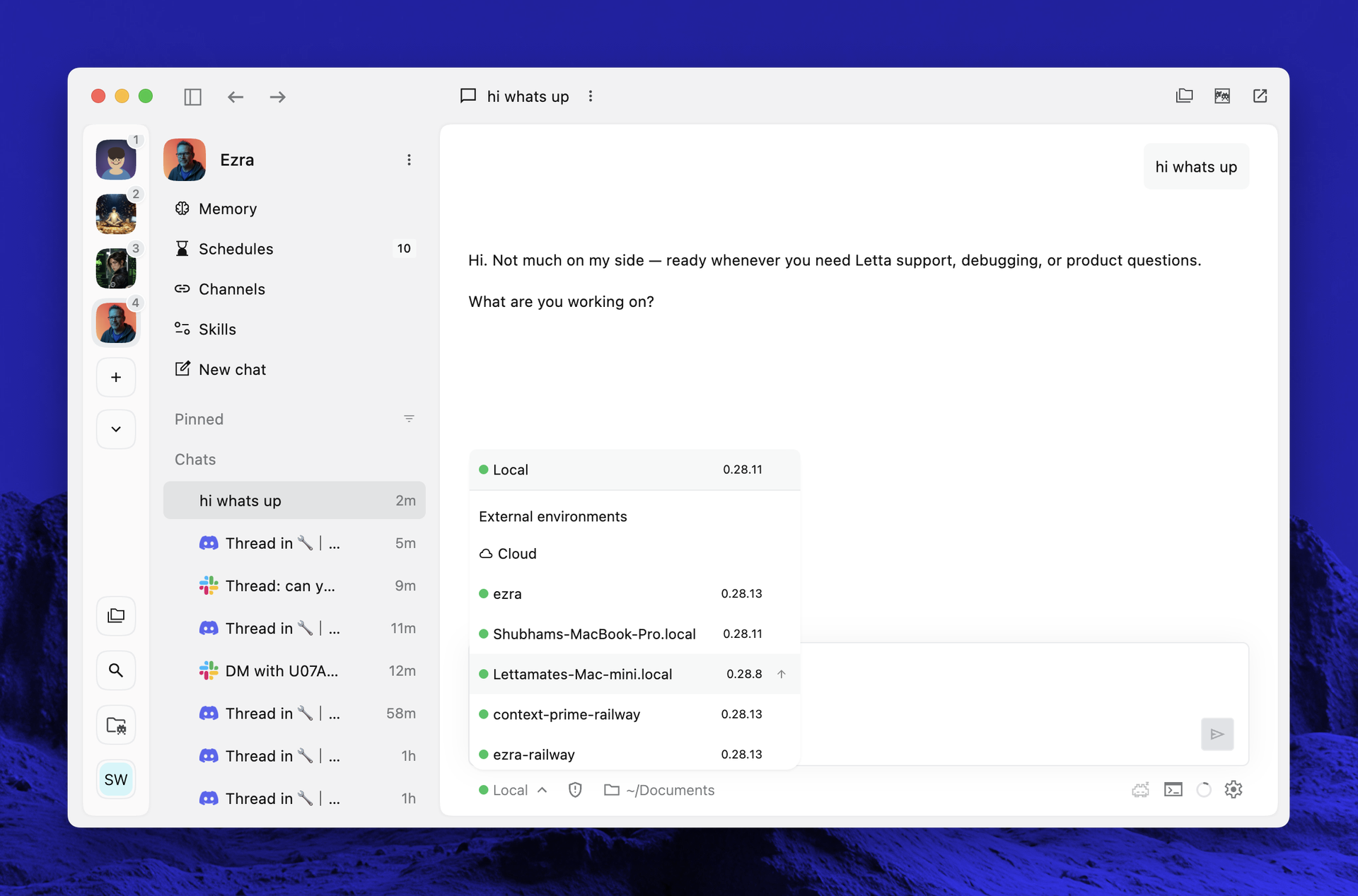
Task: Open the Pinned section filter
Action: coord(409,419)
